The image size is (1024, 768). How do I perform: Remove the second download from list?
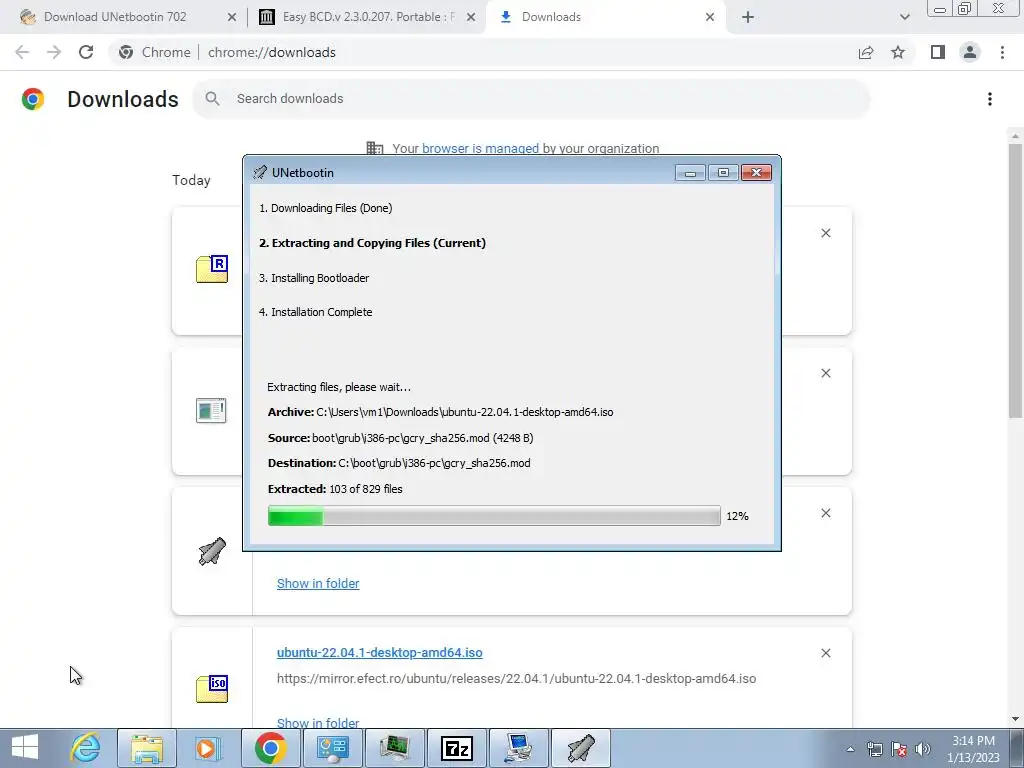coord(825,373)
